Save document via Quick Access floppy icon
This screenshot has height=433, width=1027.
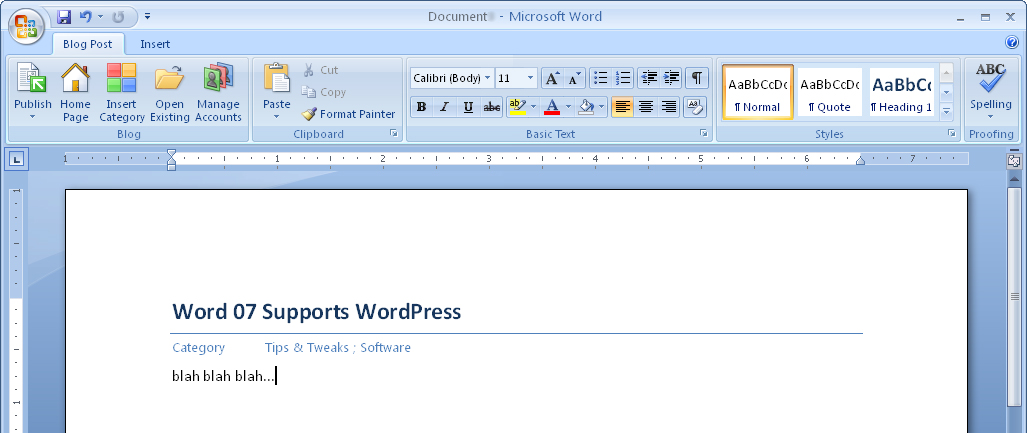[64, 16]
